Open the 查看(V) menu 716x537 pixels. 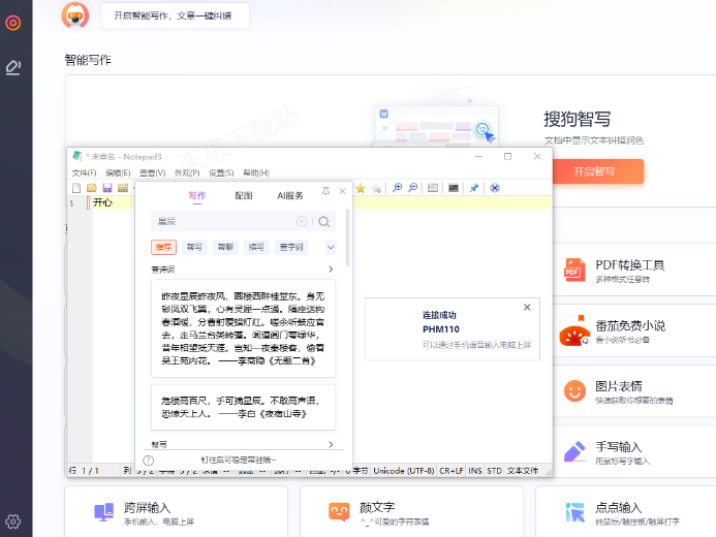click(x=153, y=173)
